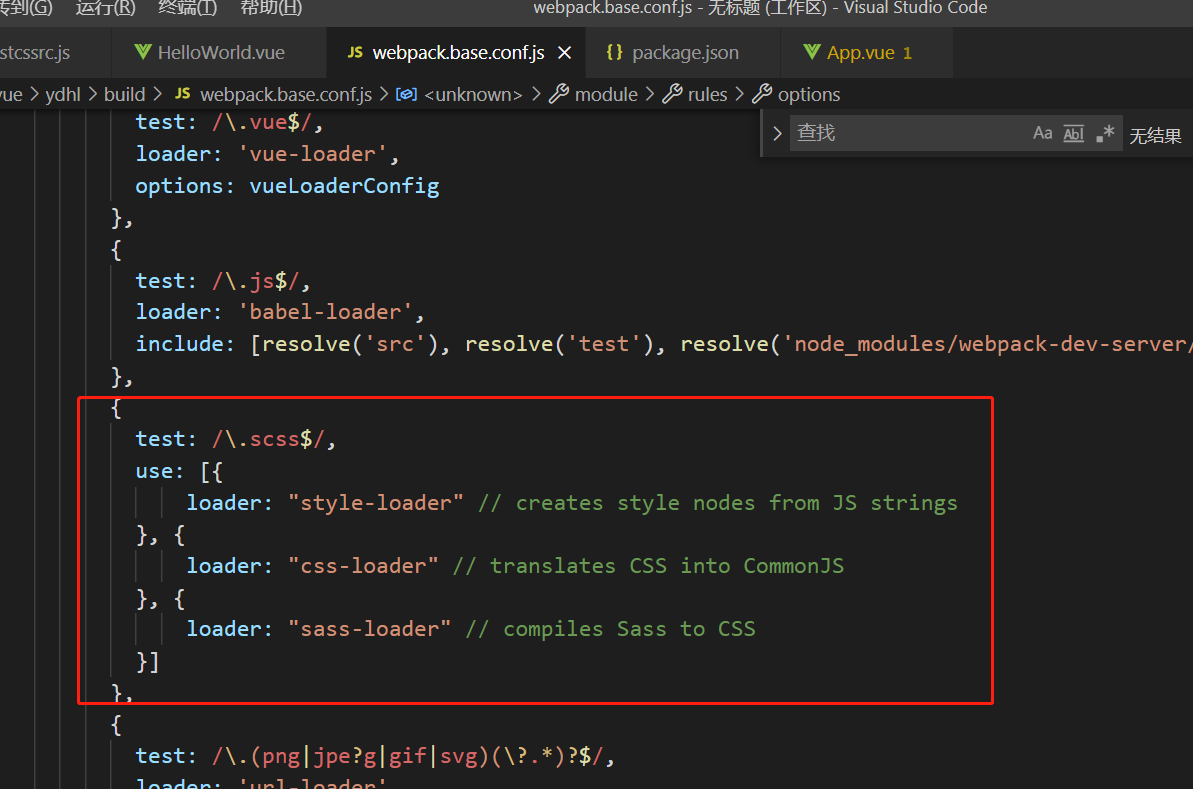Click the JS icon on webpack.base.conf.js tab

pyautogui.click(x=355, y=52)
